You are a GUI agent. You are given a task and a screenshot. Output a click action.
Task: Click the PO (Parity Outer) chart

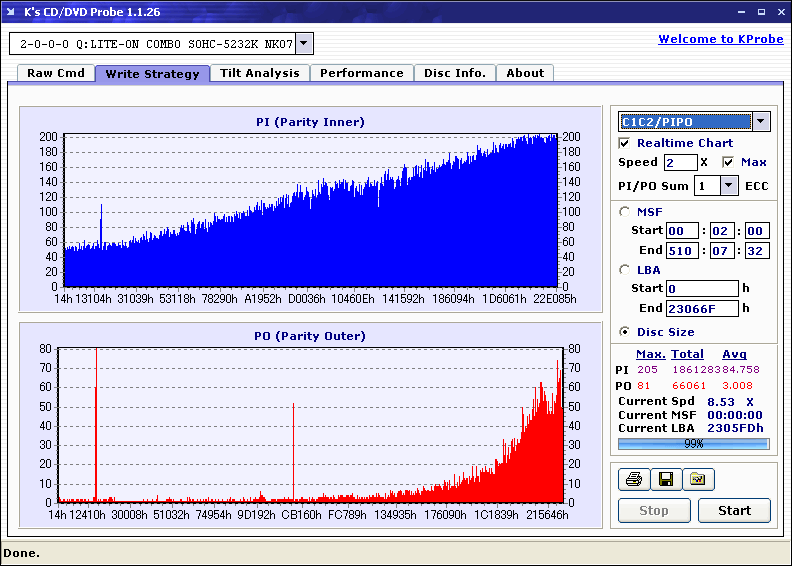311,425
